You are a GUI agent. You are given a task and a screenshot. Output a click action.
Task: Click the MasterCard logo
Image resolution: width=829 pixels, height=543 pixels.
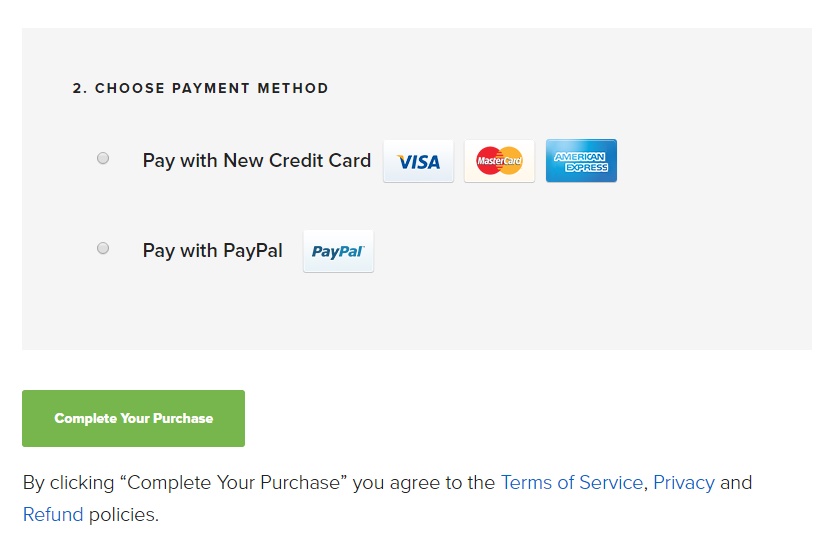499,161
